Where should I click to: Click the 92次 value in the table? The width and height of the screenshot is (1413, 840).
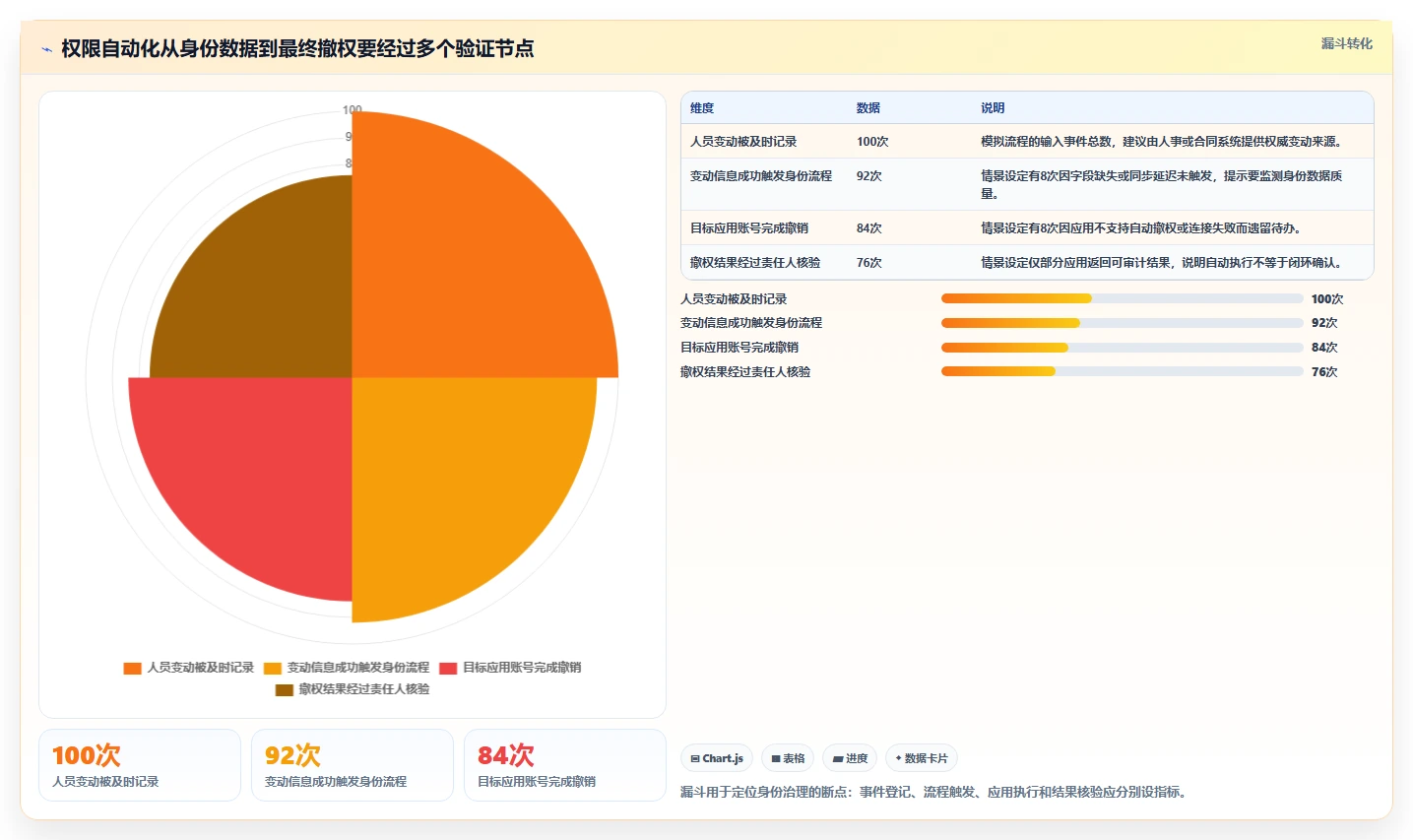tap(869, 176)
